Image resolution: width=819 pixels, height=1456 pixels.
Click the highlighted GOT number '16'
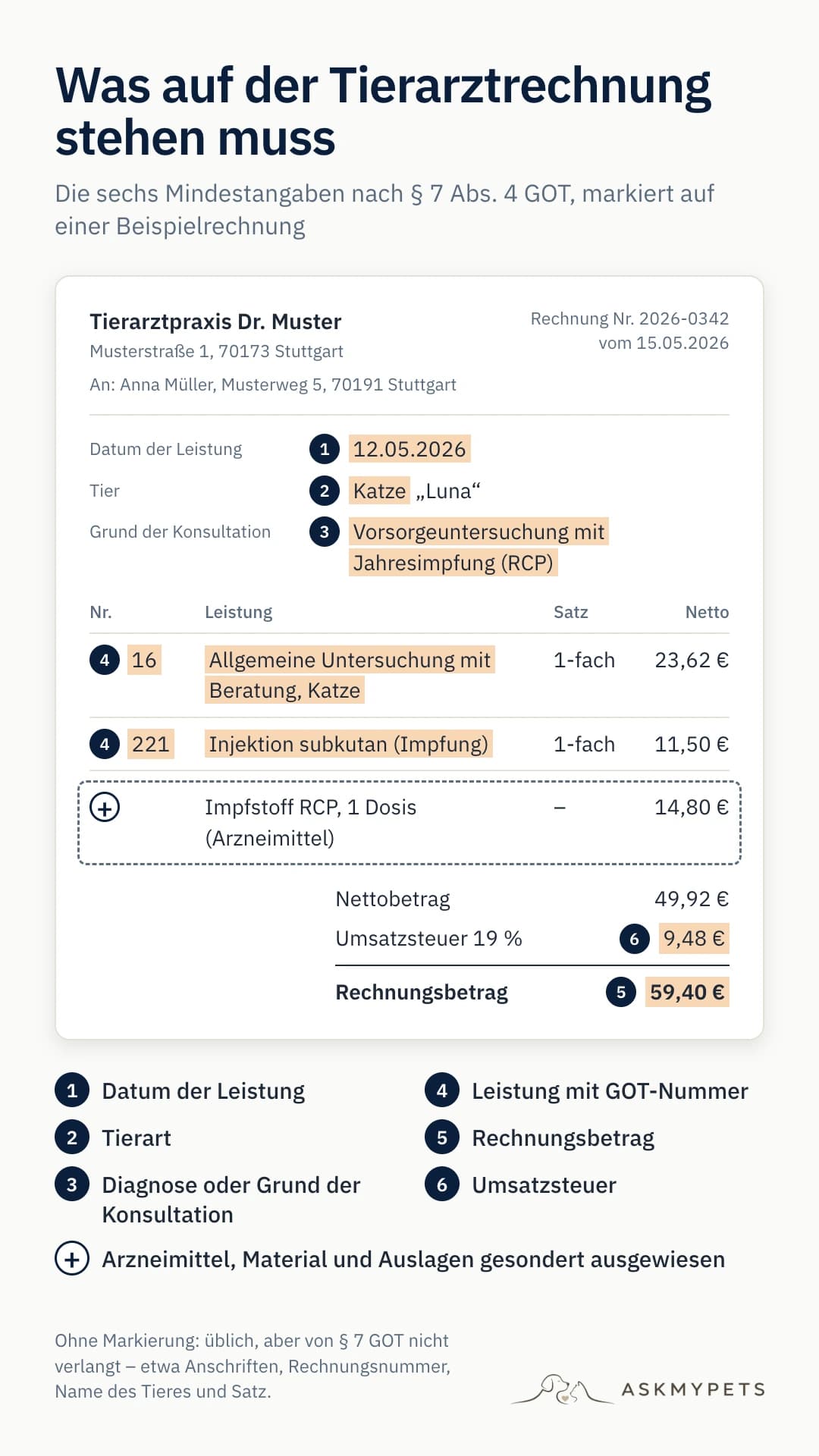click(x=144, y=660)
